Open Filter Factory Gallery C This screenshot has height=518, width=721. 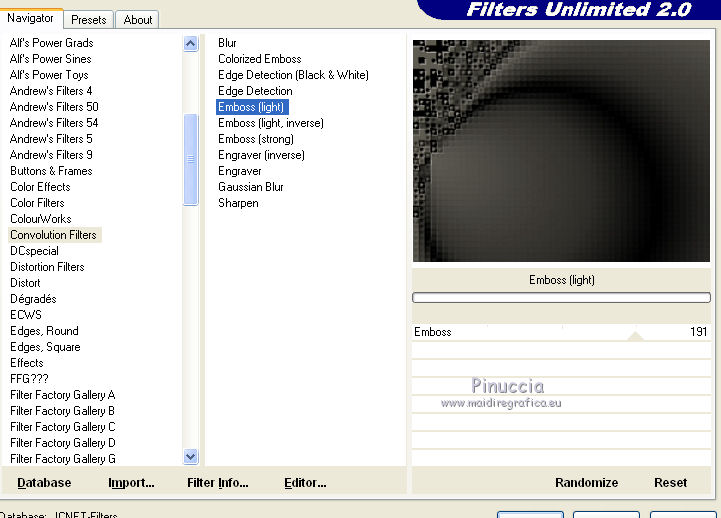[63, 427]
